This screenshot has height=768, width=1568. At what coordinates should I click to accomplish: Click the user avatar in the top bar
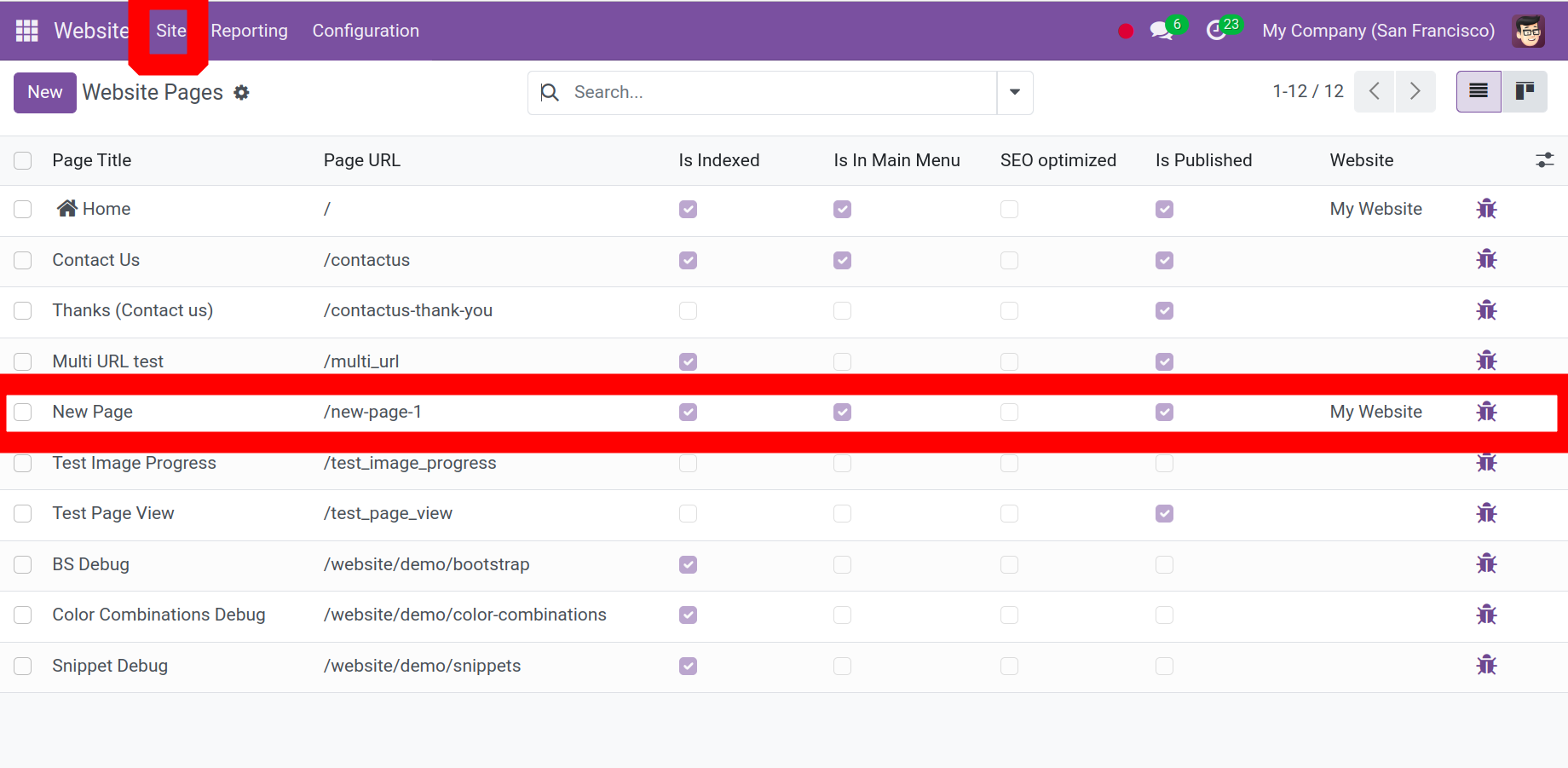(1529, 31)
